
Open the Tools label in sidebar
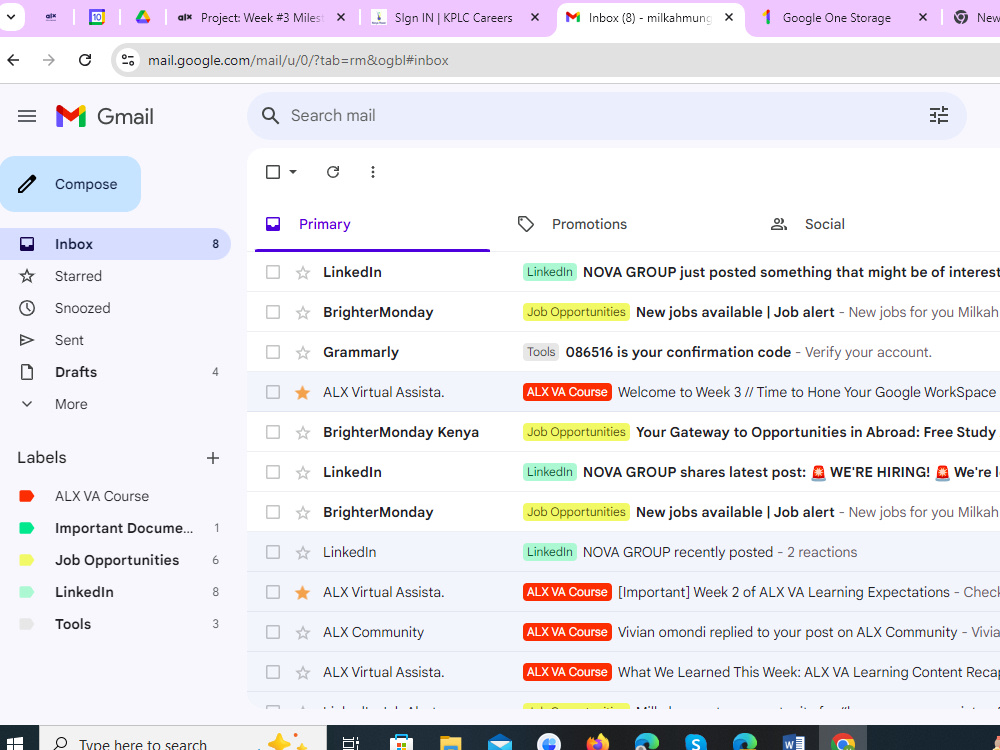click(x=73, y=624)
